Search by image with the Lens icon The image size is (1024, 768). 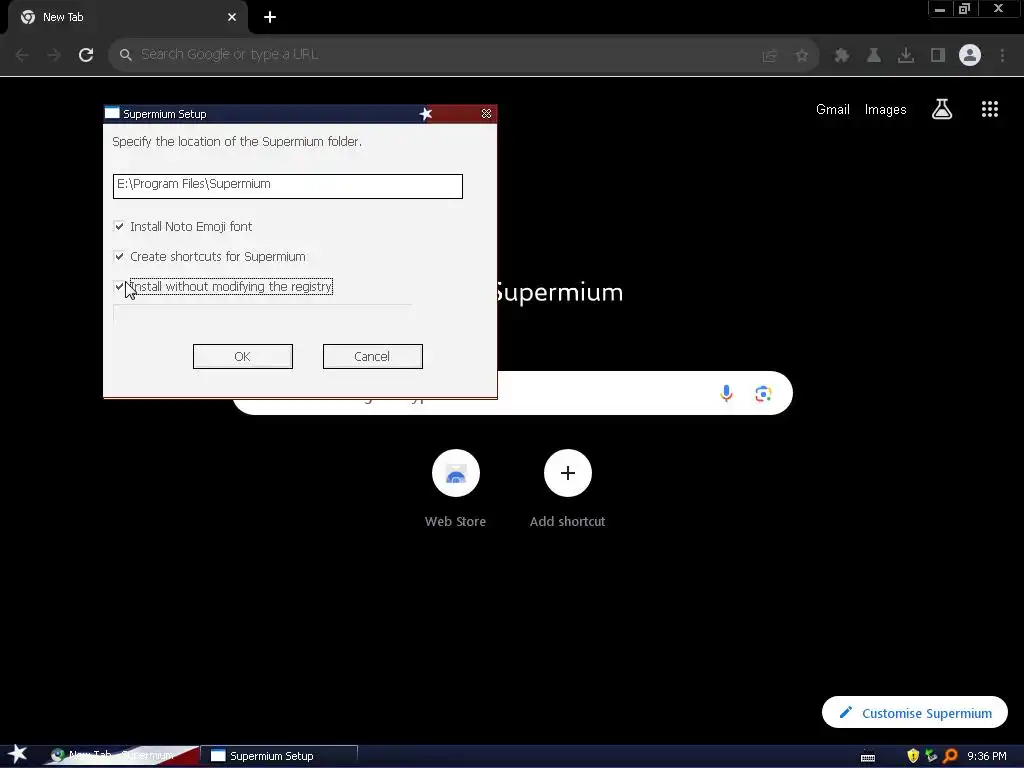(763, 394)
